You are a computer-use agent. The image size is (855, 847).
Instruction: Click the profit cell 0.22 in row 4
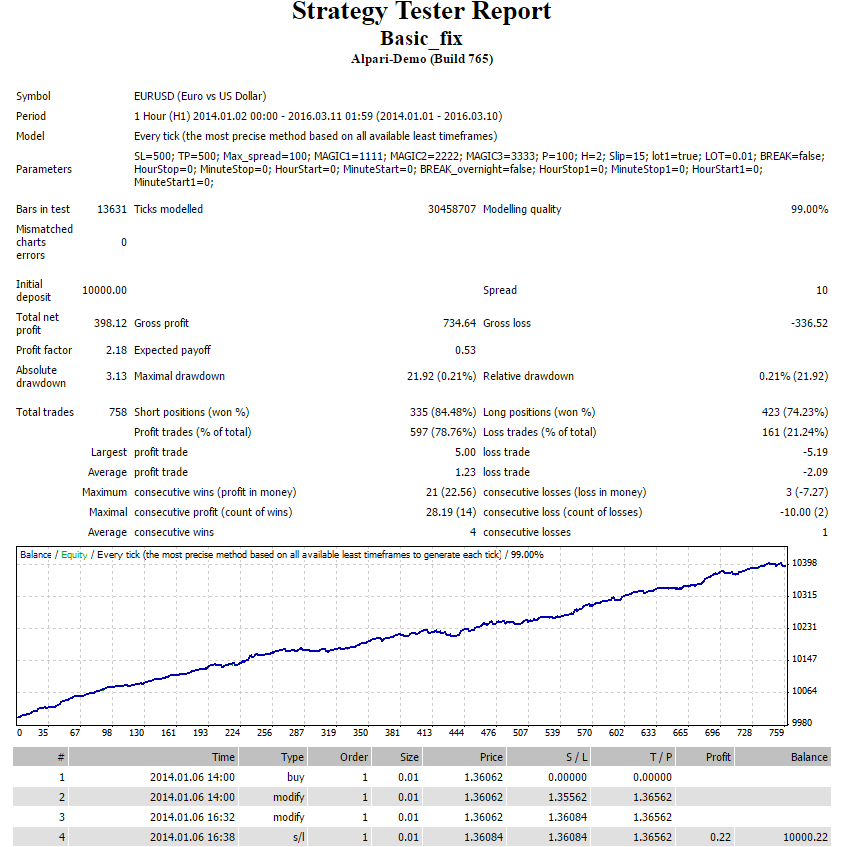coord(720,838)
